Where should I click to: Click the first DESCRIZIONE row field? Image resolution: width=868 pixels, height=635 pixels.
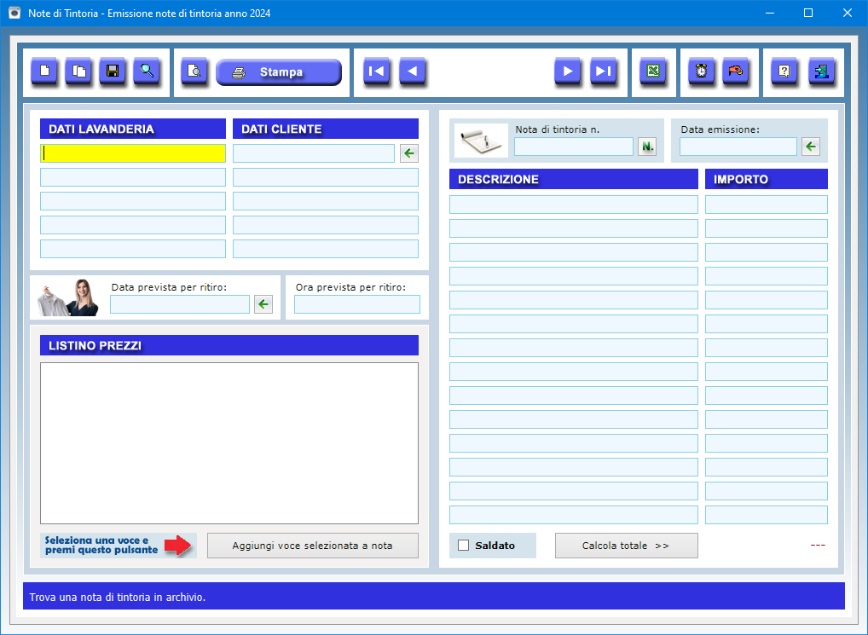coord(574,204)
